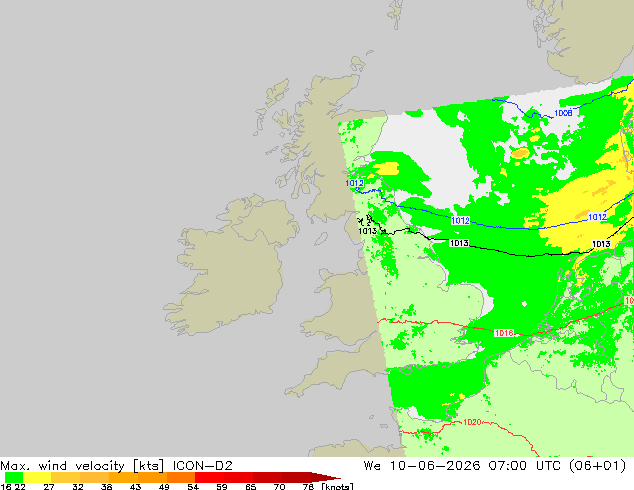Viewport: 634px width, 490px height.
Task: Click the red "1016" isobar label
Action: pyautogui.click(x=504, y=333)
